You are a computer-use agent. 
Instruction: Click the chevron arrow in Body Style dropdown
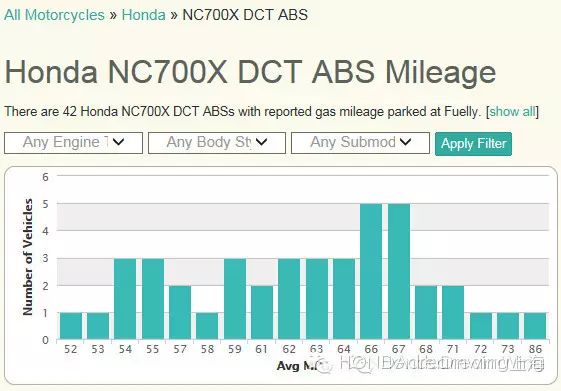[x=262, y=142]
